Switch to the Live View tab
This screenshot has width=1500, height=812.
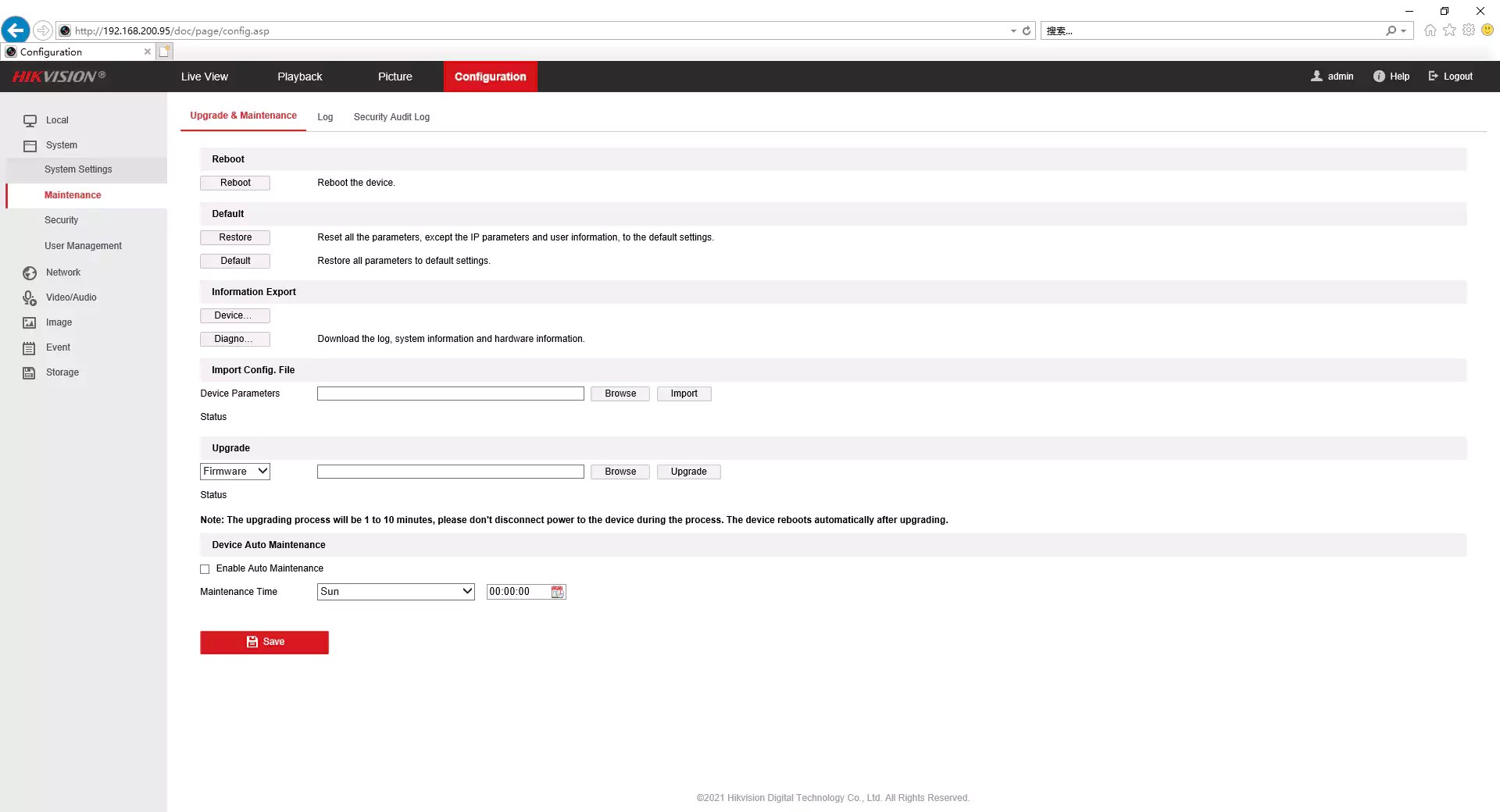point(205,76)
